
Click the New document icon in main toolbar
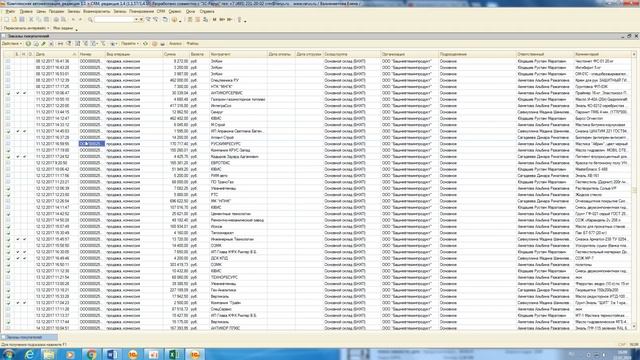(7, 20)
